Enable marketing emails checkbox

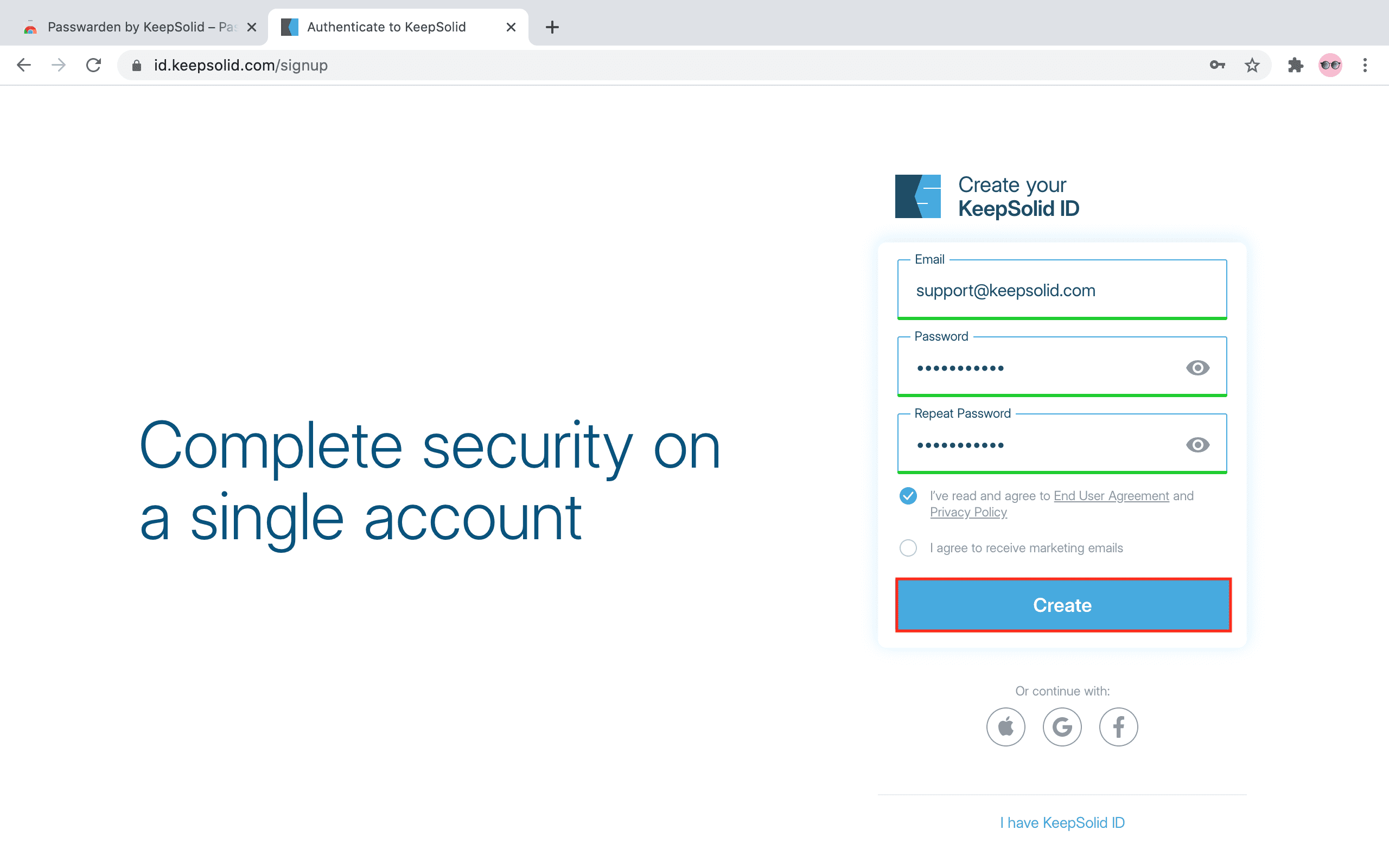pyautogui.click(x=908, y=548)
